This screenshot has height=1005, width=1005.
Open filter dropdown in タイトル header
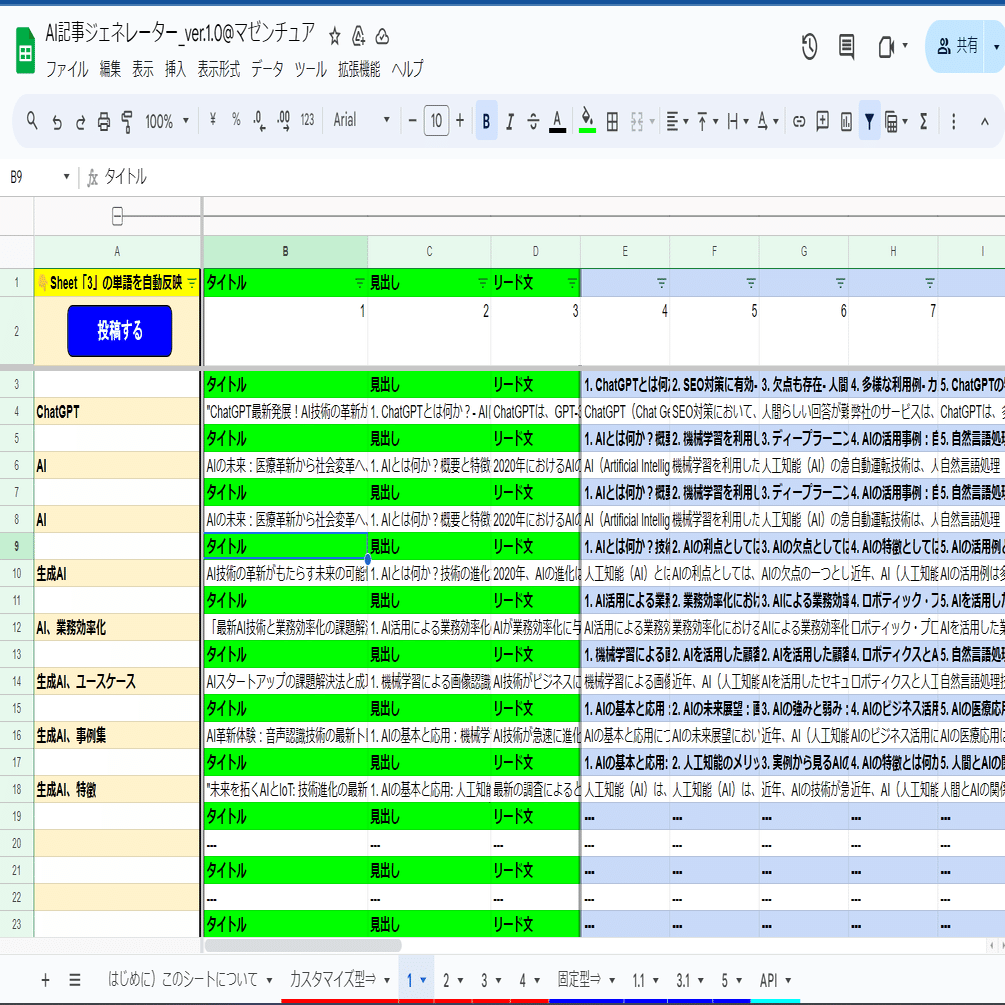click(x=360, y=283)
